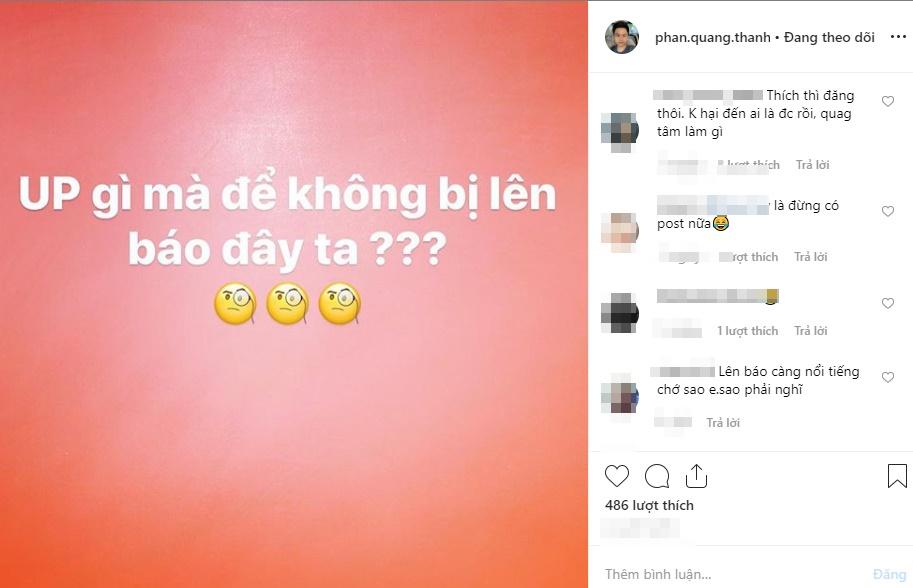Image resolution: width=913 pixels, height=588 pixels.
Task: Focus the 'Thêm bình luận...' comment field
Action: (734, 575)
